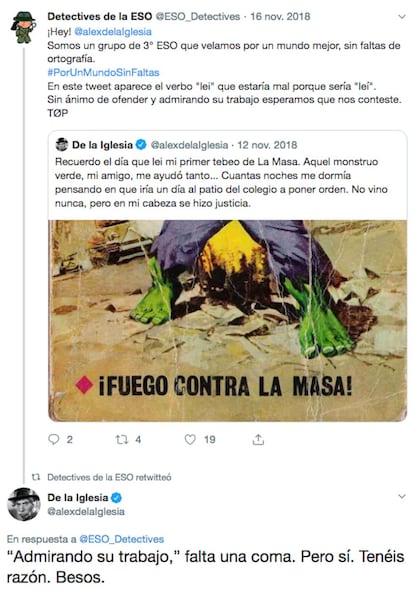Open De la Iglesia reply avatar
414x599 pixels.
pos(24,504)
